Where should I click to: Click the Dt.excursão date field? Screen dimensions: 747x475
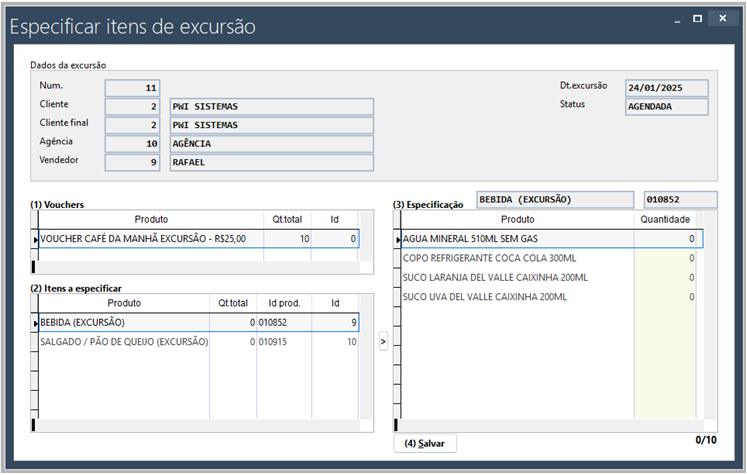click(666, 88)
